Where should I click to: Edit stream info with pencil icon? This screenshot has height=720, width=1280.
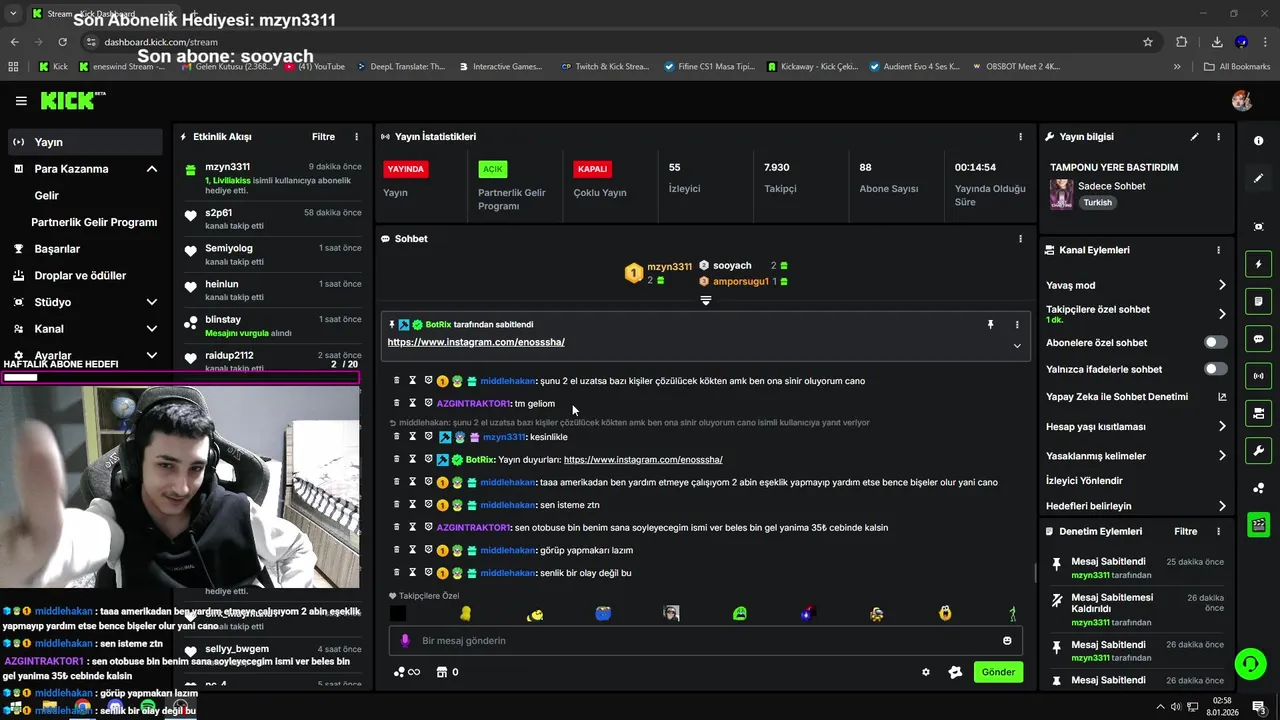[x=1194, y=137]
